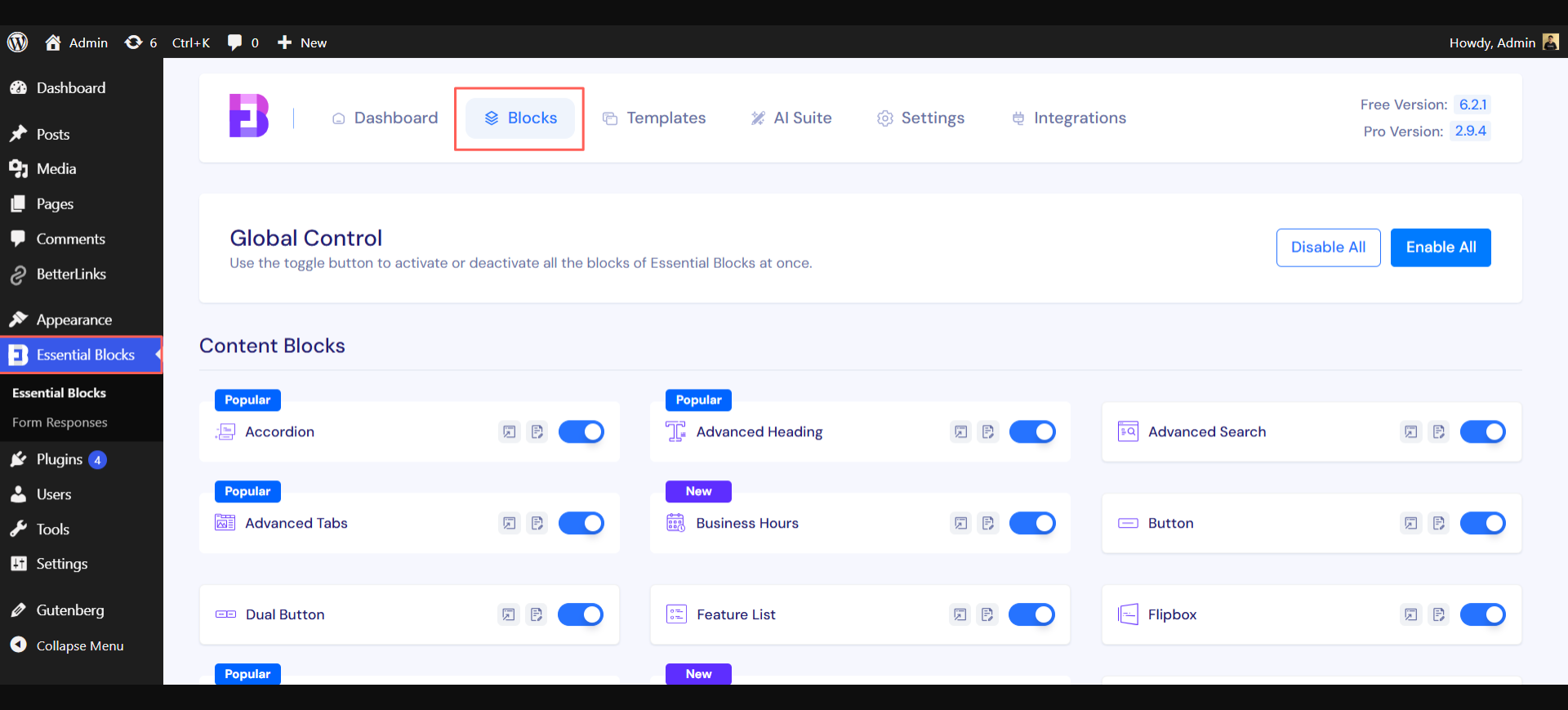The width and height of the screenshot is (1568, 710).
Task: Go to the Integrations tab
Action: click(x=1069, y=118)
